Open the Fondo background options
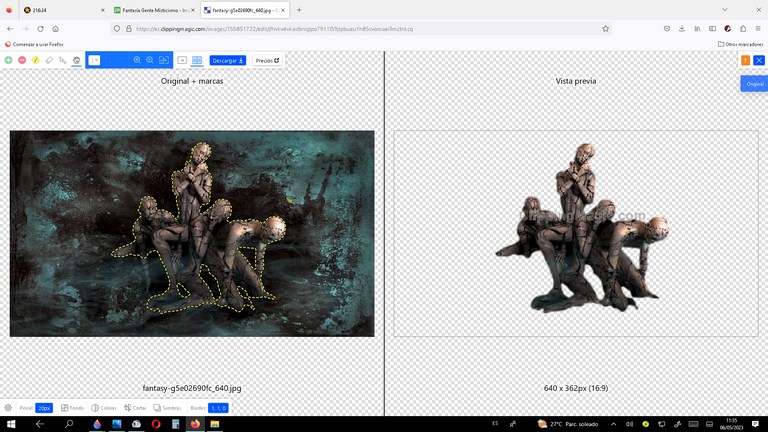This screenshot has height=432, width=768. (72, 408)
